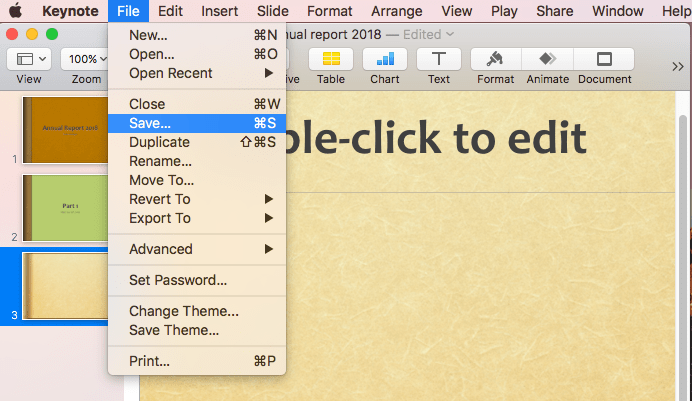
Task: Select slide 1 Annual Report thumbnail
Action: click(x=65, y=130)
